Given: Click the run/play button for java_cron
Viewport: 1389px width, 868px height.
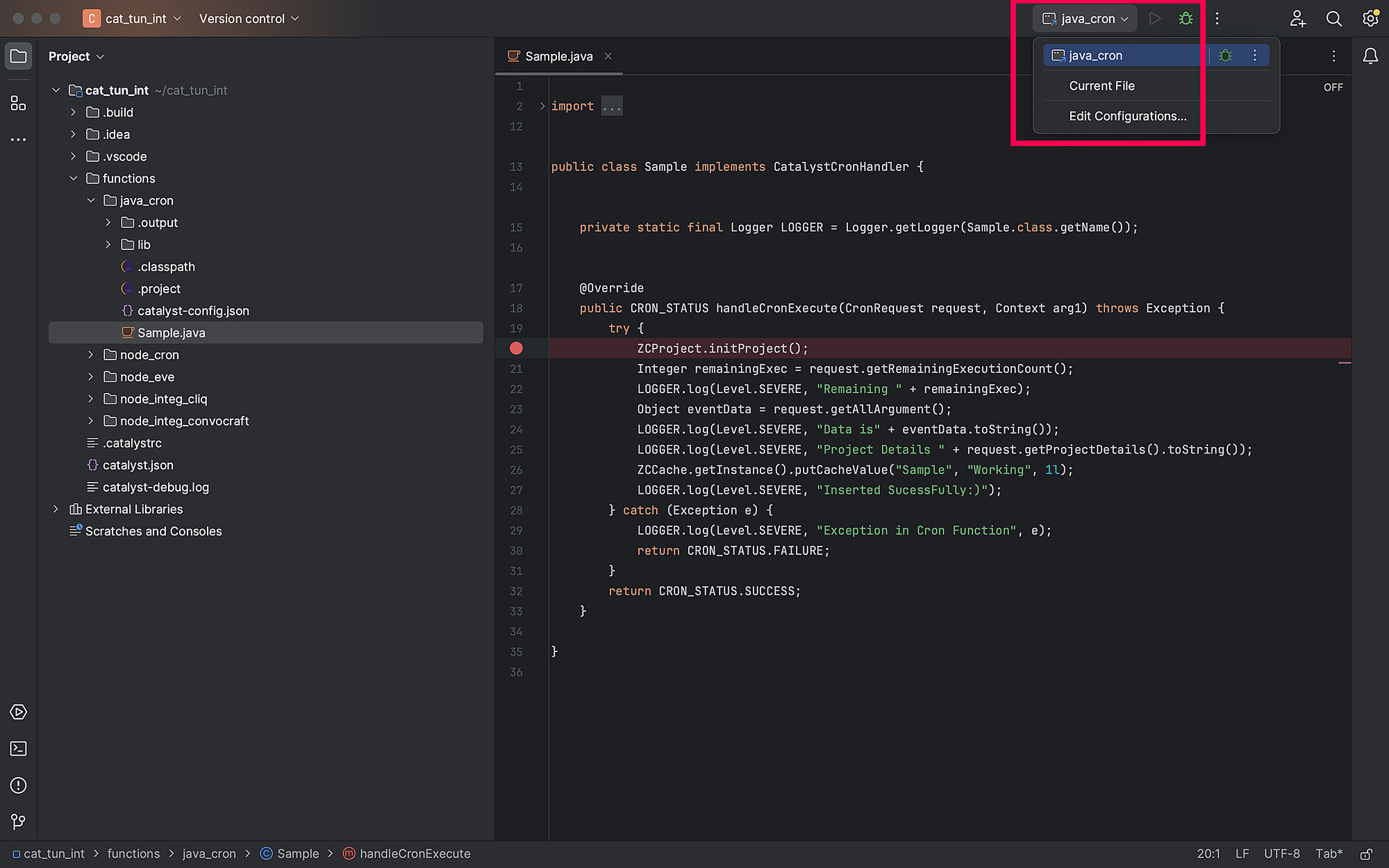Looking at the screenshot, I should (x=1154, y=18).
